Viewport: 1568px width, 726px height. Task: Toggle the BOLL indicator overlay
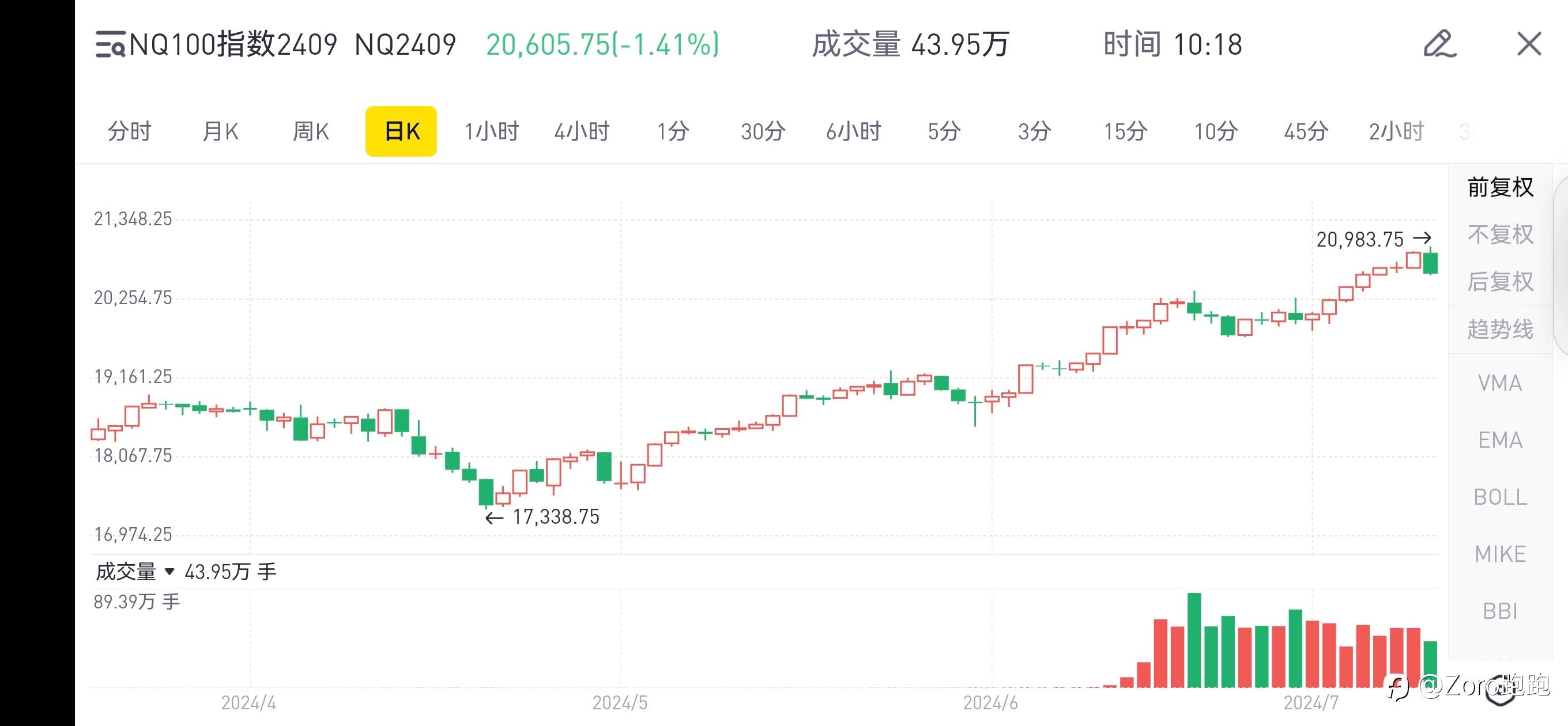point(1500,497)
